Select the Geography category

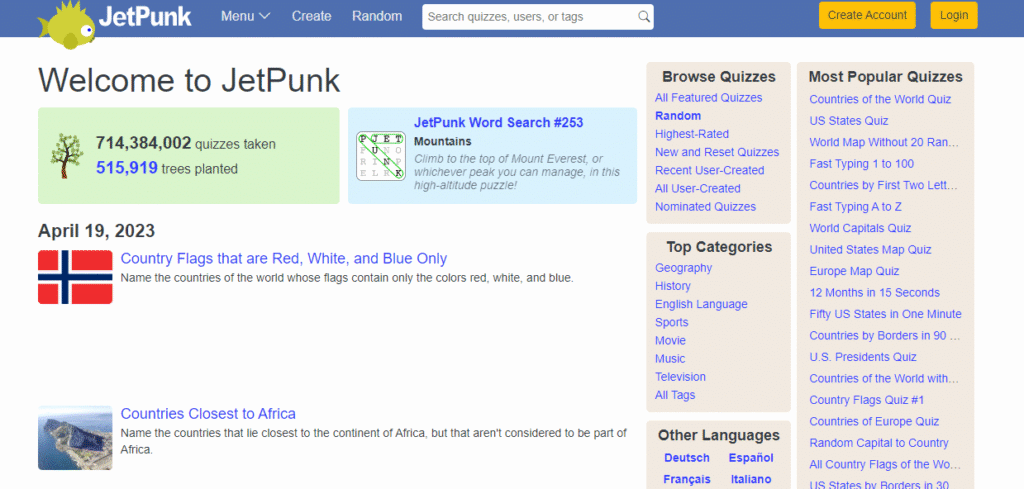(683, 268)
